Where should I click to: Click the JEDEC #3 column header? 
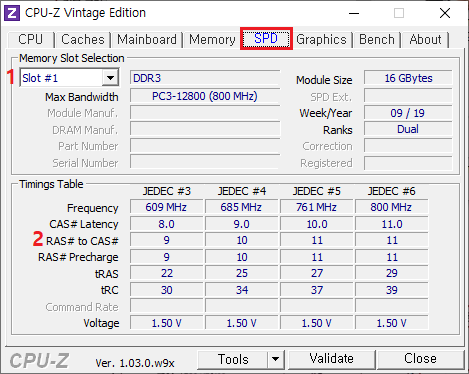click(x=167, y=191)
